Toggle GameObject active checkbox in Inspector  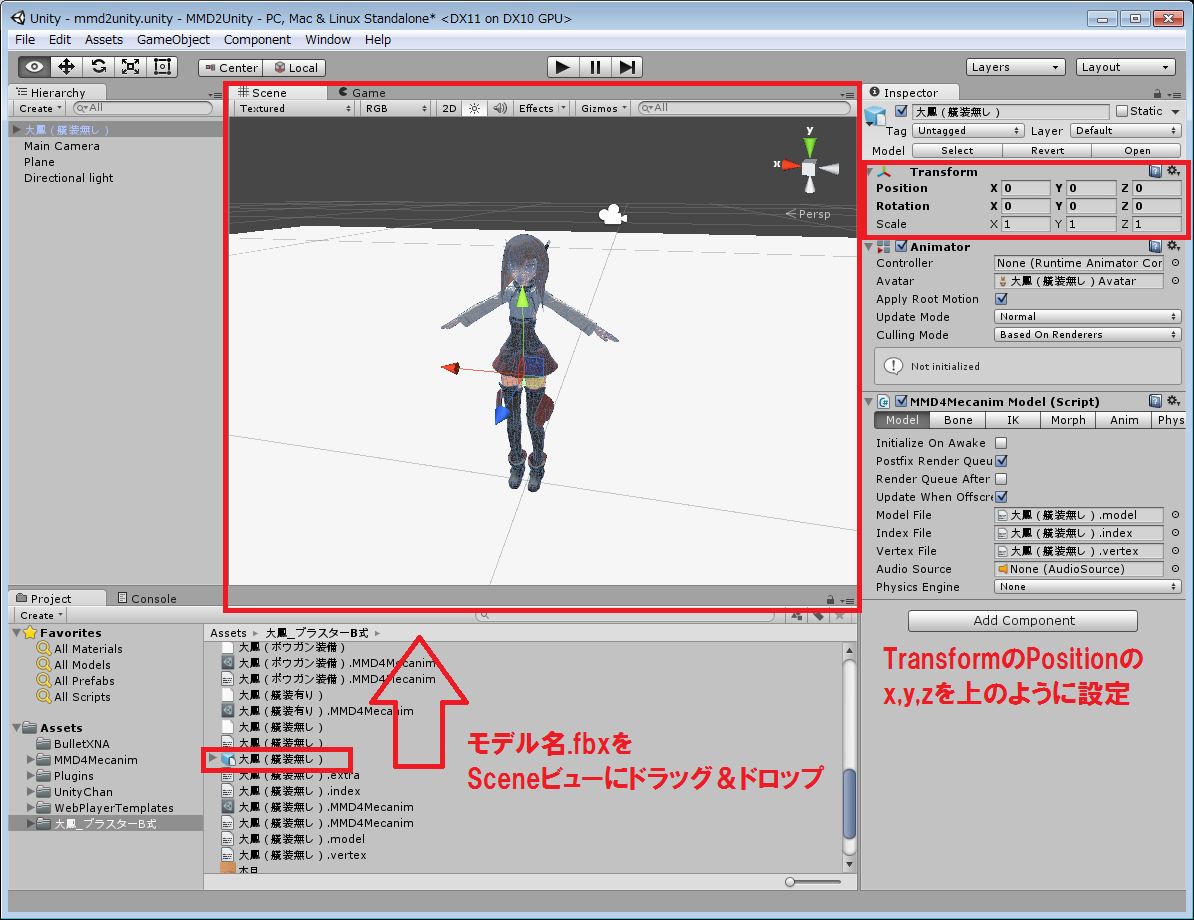coord(902,111)
